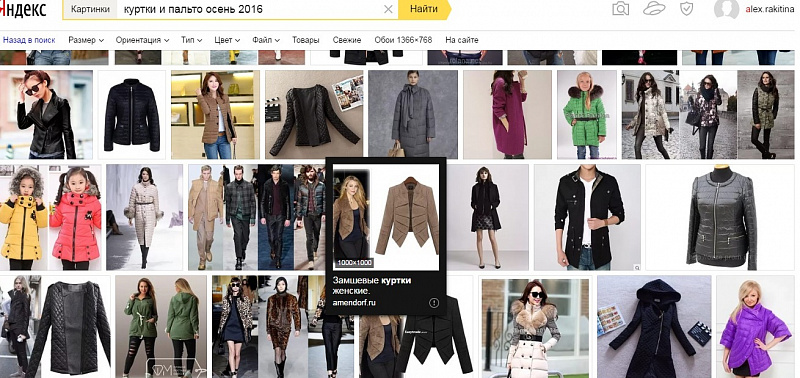Expand the Ориентация filter dropdown
The image size is (800, 378).
[142, 40]
